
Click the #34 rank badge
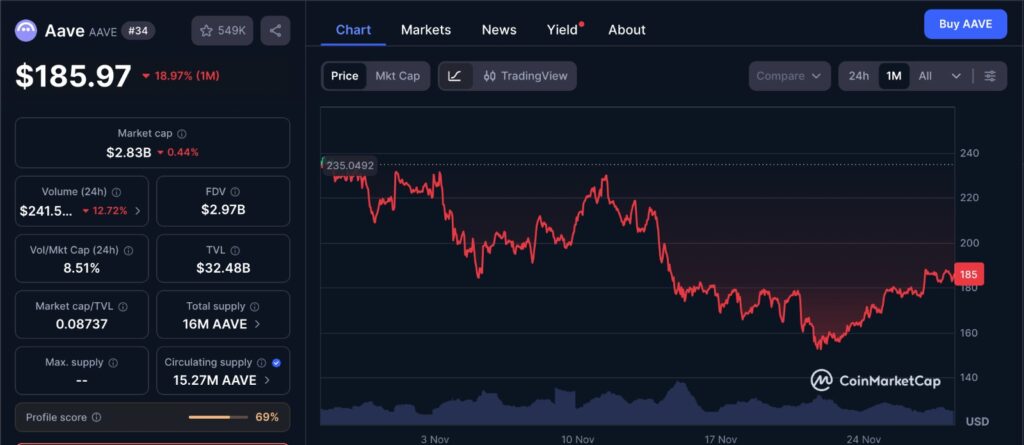pyautogui.click(x=138, y=31)
